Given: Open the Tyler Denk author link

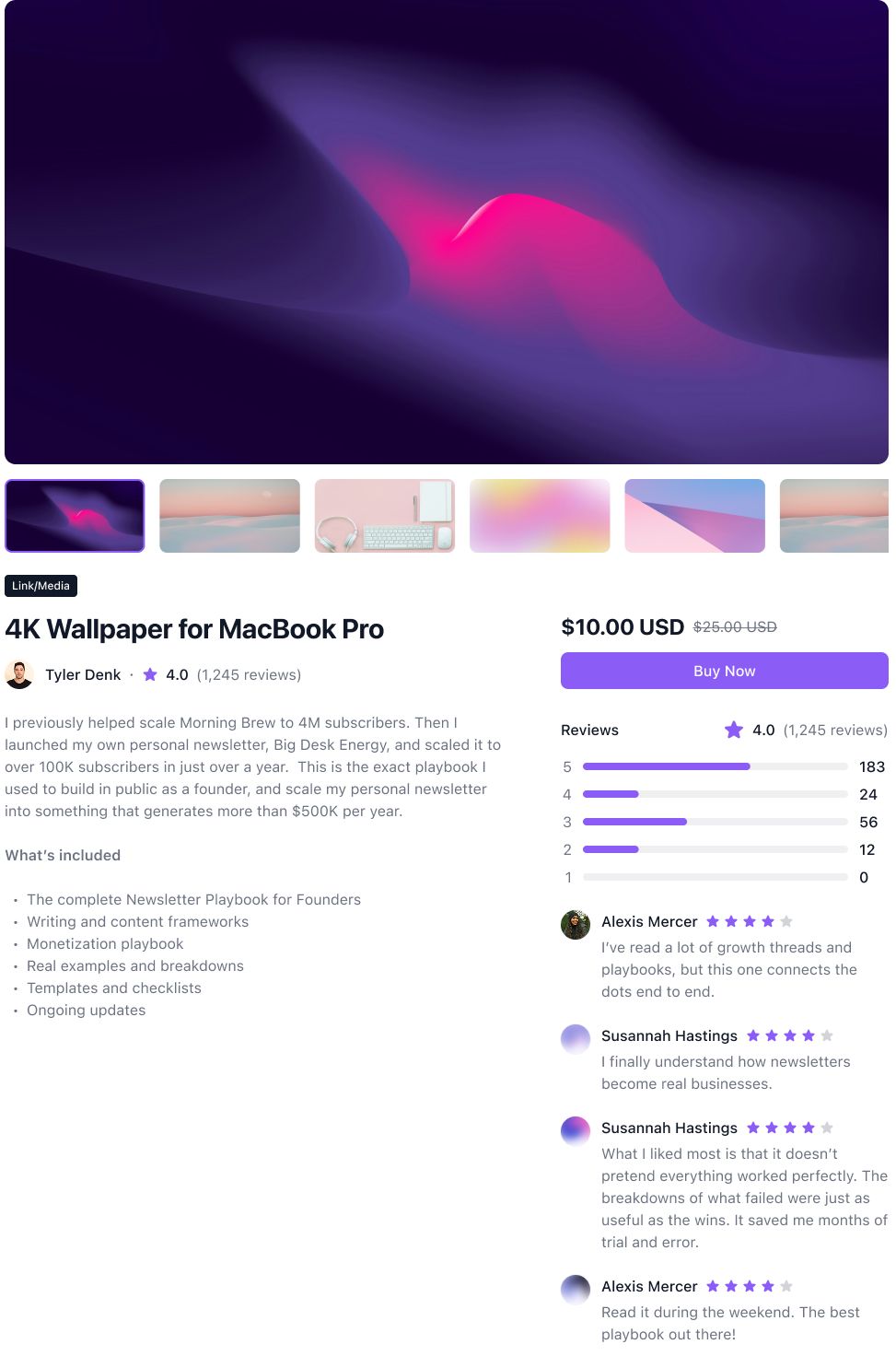Looking at the screenshot, I should [83, 674].
